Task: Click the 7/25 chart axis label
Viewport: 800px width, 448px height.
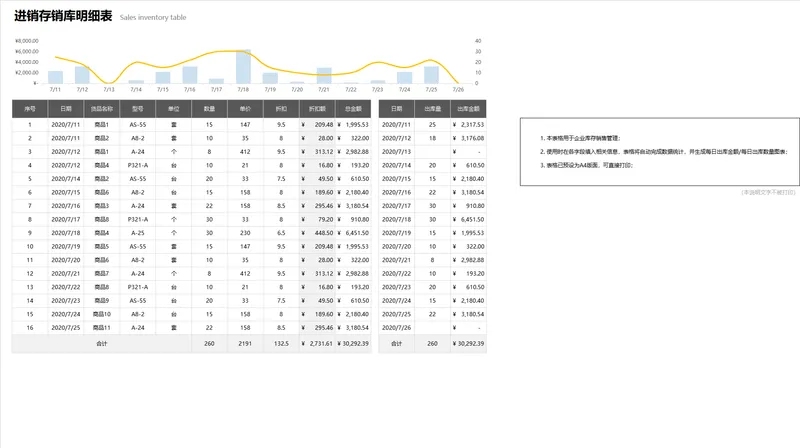Action: [431, 89]
